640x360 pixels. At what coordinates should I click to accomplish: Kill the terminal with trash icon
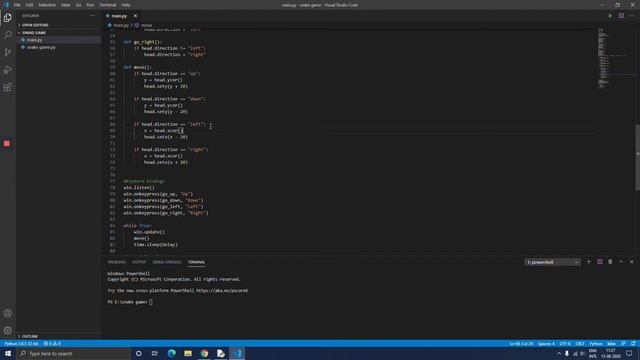[x=610, y=262]
